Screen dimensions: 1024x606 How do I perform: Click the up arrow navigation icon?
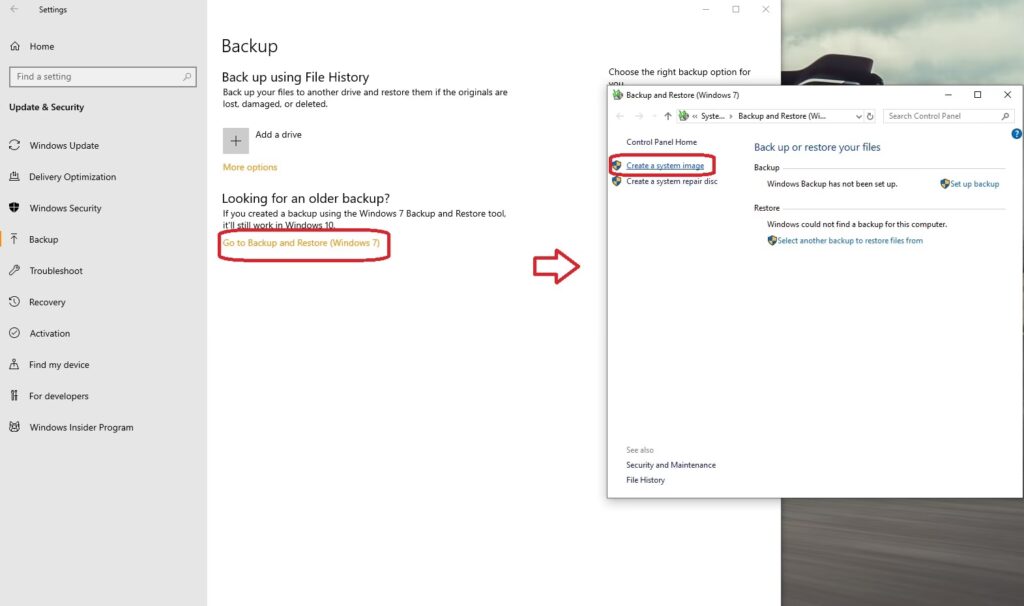pyautogui.click(x=668, y=116)
